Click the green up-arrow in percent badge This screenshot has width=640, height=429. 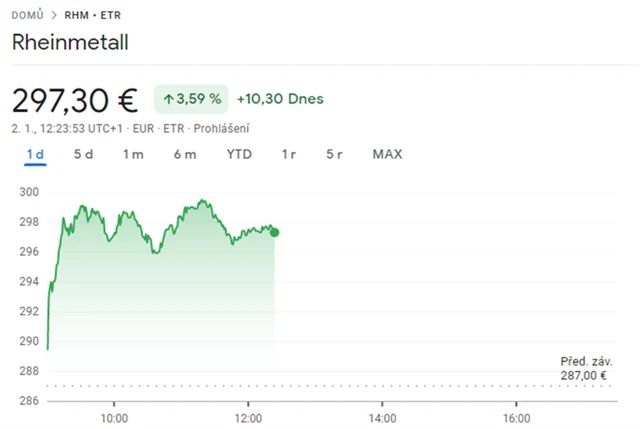pos(167,99)
